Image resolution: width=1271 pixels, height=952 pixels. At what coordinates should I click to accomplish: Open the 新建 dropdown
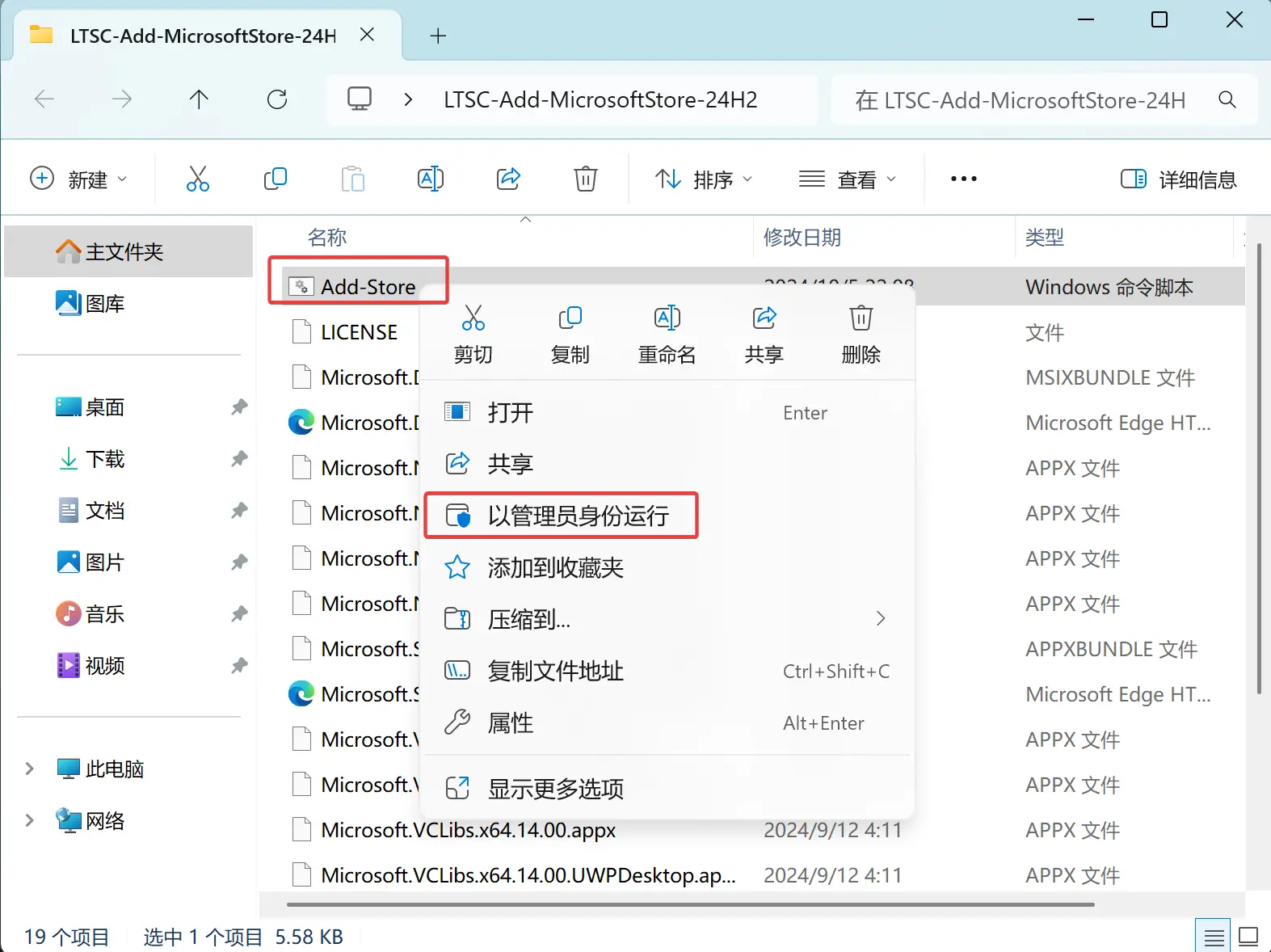point(78,179)
